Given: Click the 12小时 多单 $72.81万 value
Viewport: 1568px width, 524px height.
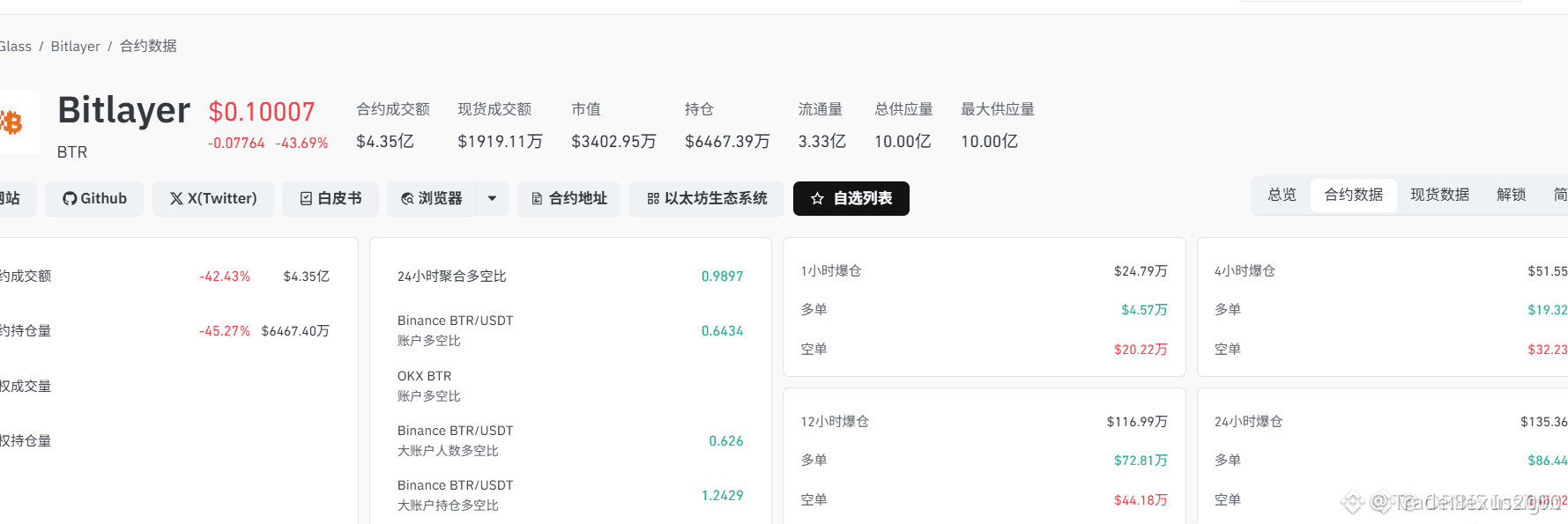Looking at the screenshot, I should coord(1141,461).
